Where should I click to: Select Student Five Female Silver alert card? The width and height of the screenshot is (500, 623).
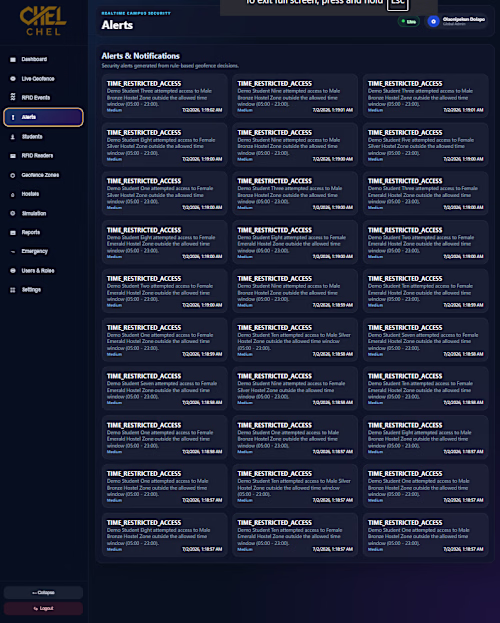[x=426, y=145]
